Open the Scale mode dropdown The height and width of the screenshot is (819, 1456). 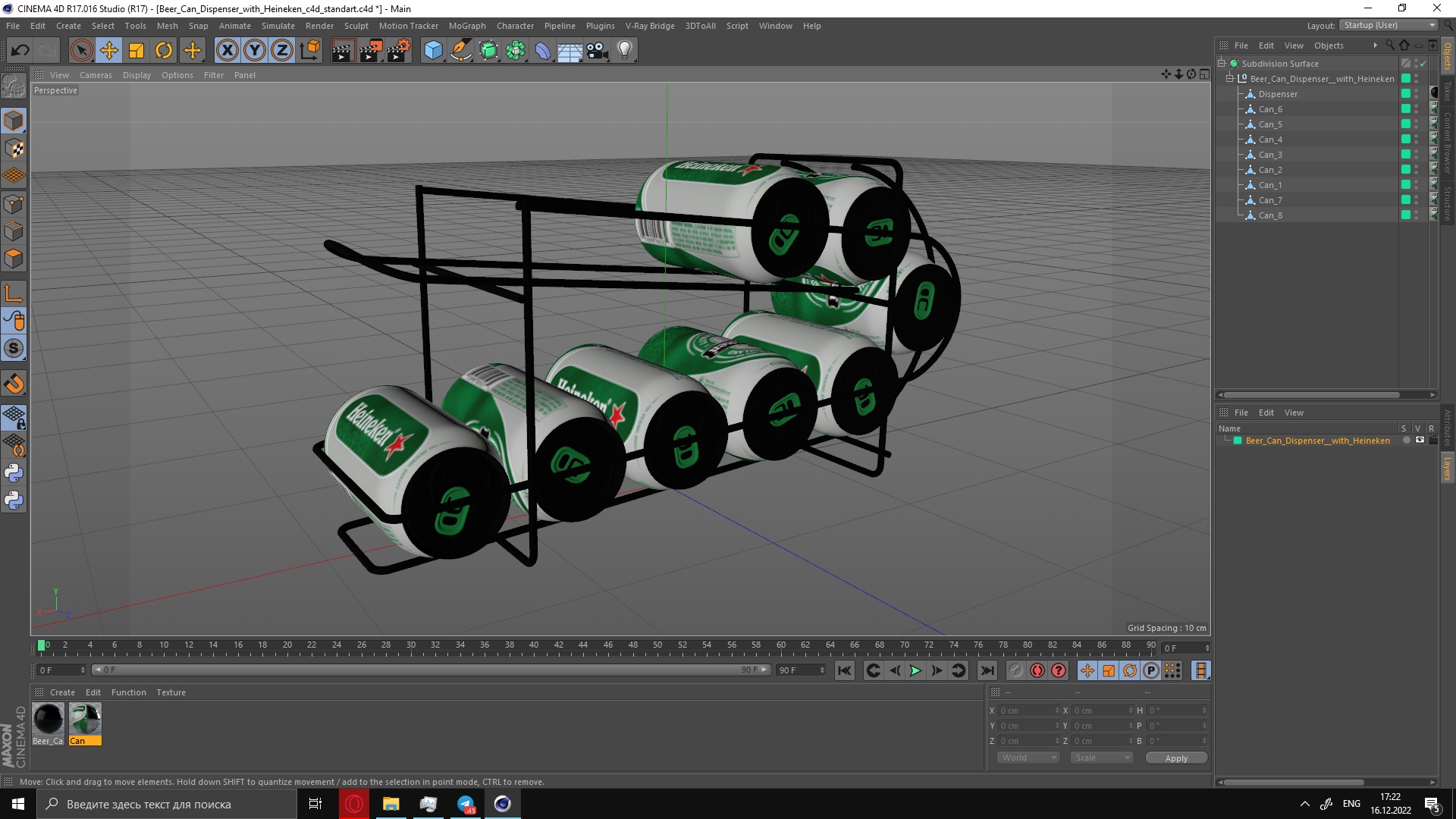point(1101,758)
